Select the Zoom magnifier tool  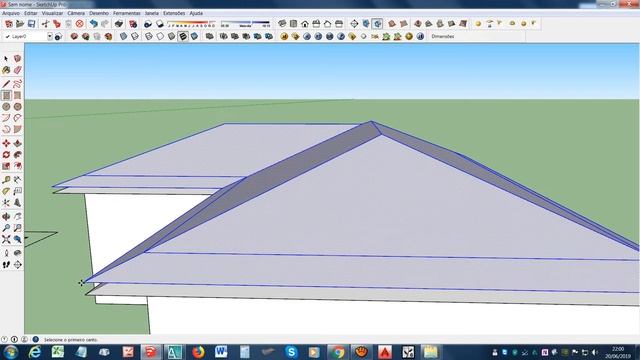coord(6,228)
